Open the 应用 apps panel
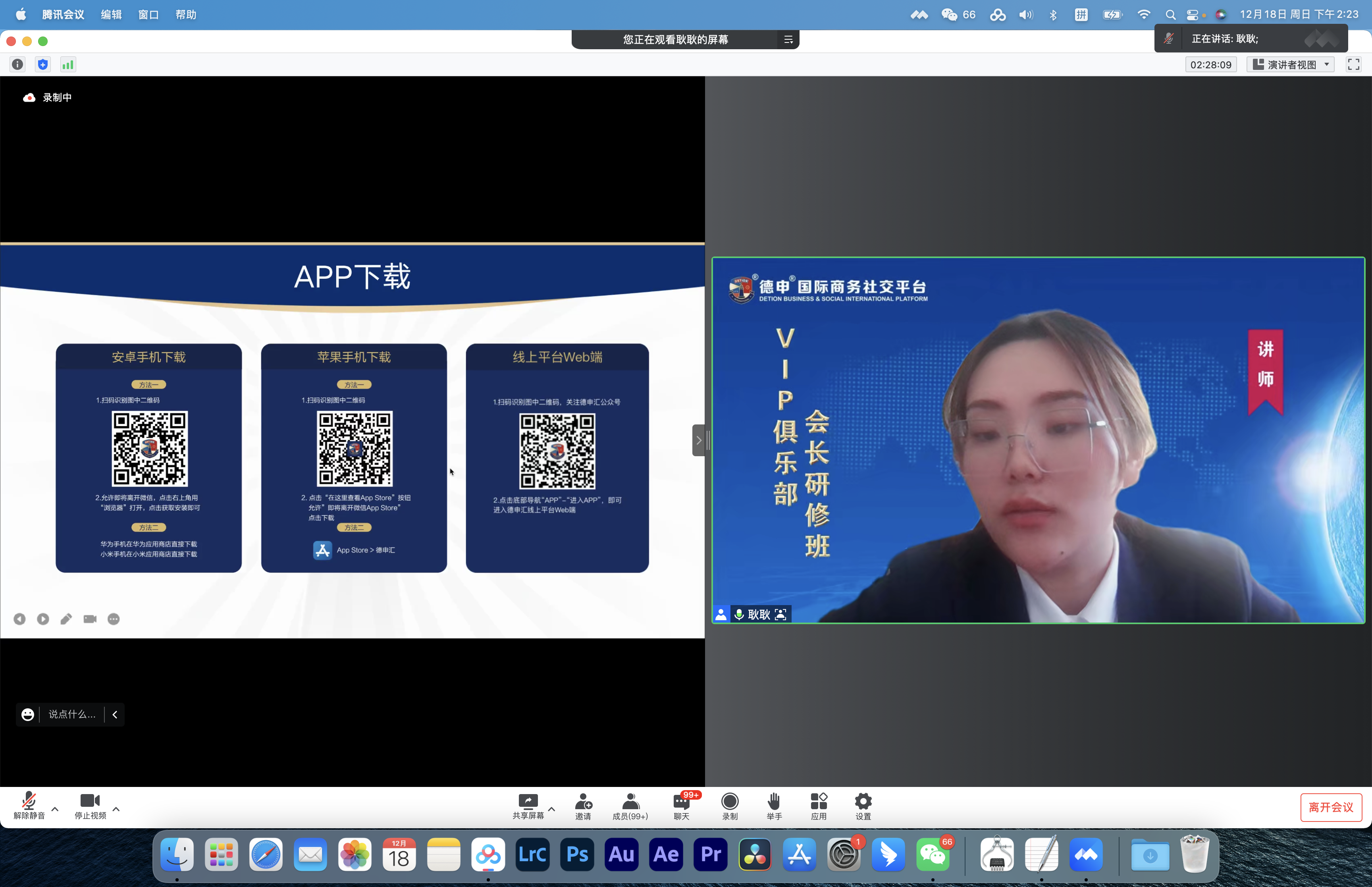The height and width of the screenshot is (887, 1372). click(819, 806)
